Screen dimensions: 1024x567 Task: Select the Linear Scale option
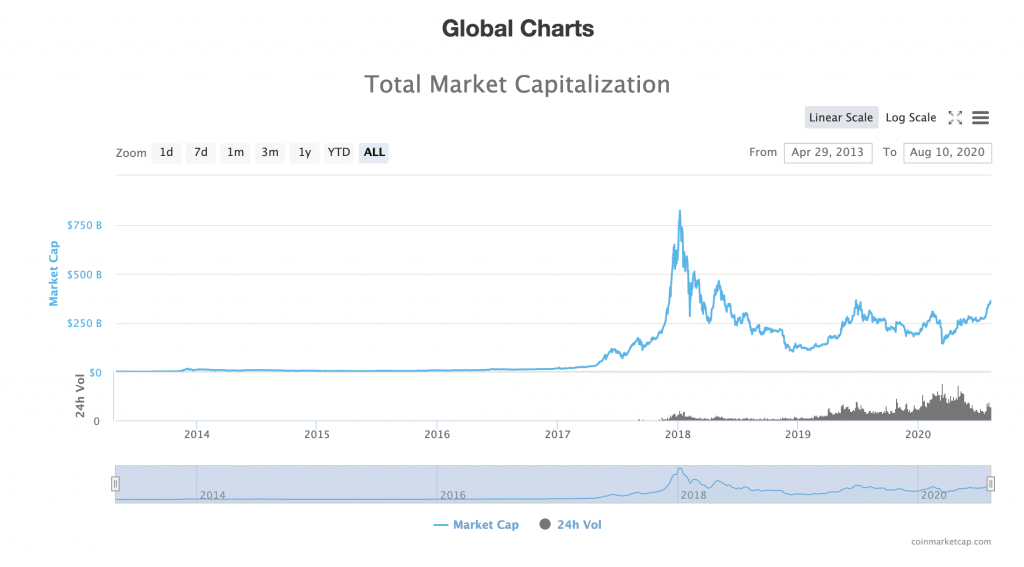pos(840,118)
